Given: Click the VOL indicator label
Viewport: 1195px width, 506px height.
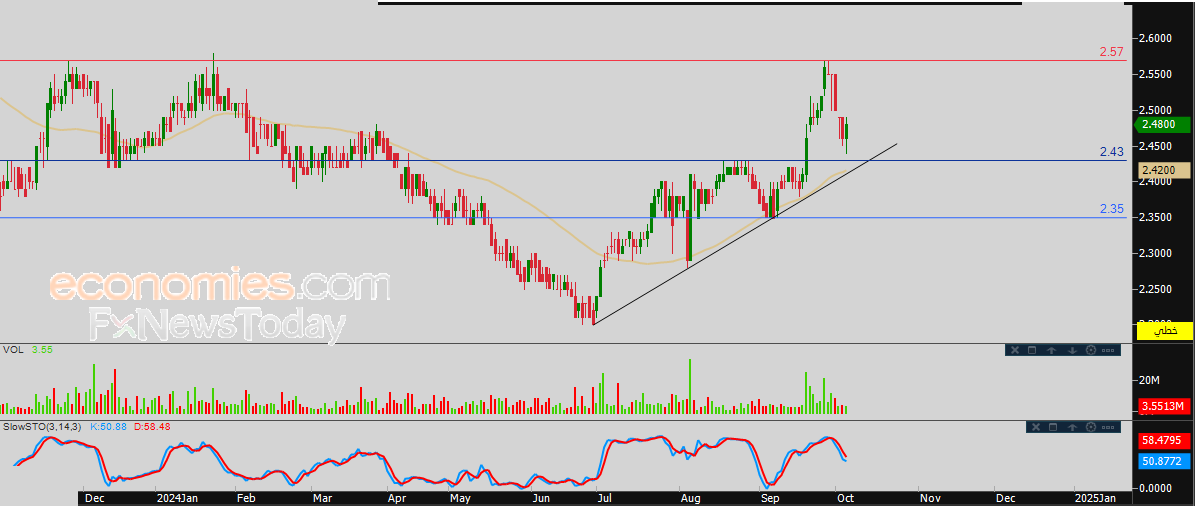Looking at the screenshot, I should 11,350.
